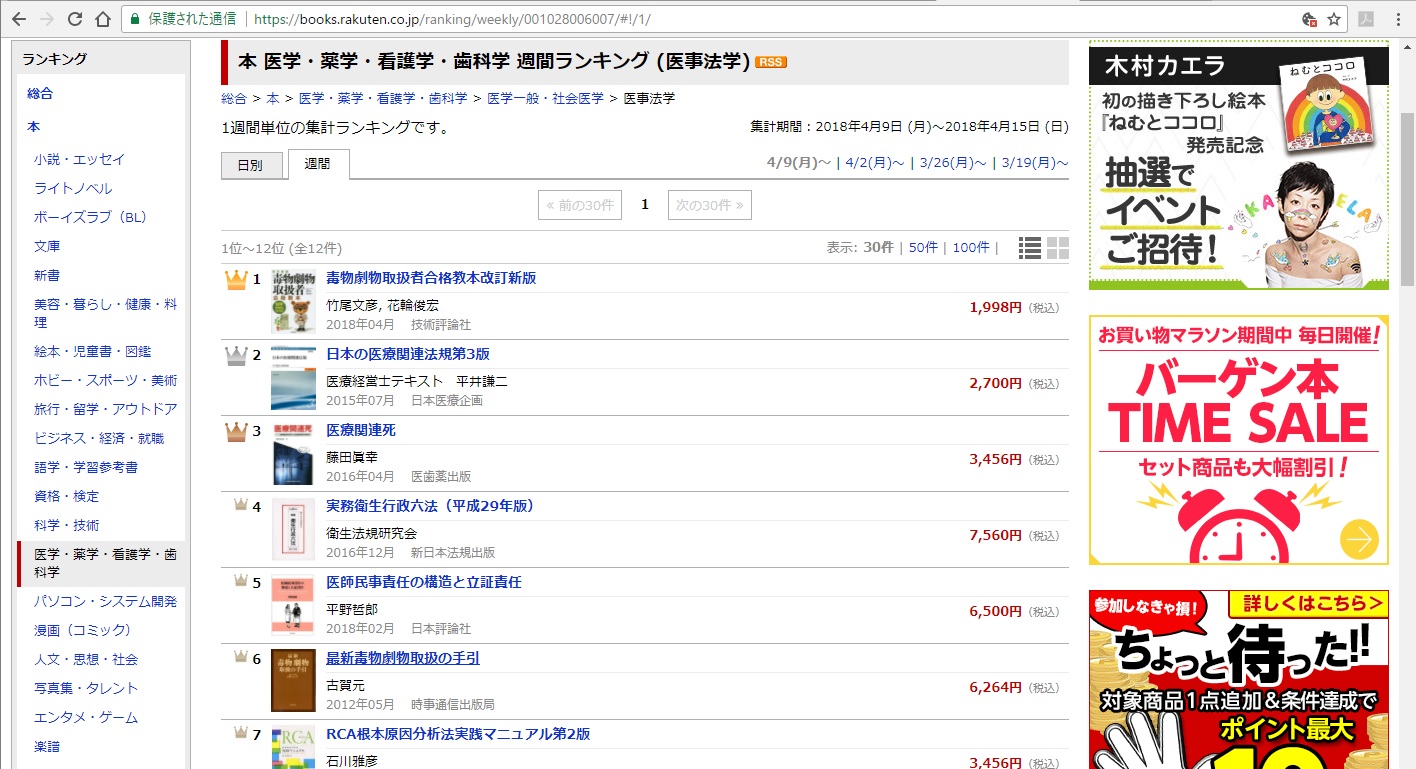Go to browser home page icon
The height and width of the screenshot is (769, 1416).
[102, 19]
